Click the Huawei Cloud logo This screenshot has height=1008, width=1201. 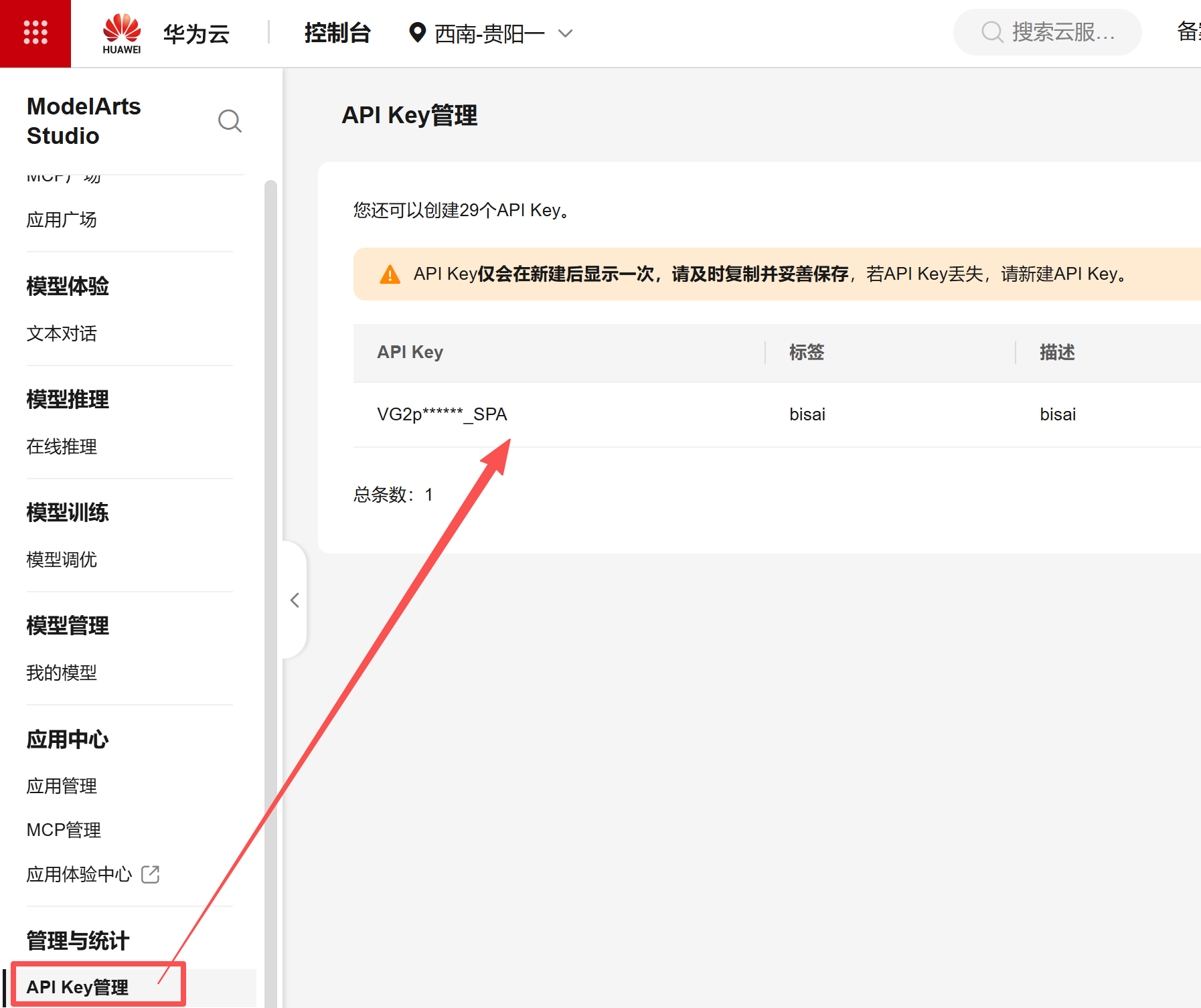coord(122,33)
